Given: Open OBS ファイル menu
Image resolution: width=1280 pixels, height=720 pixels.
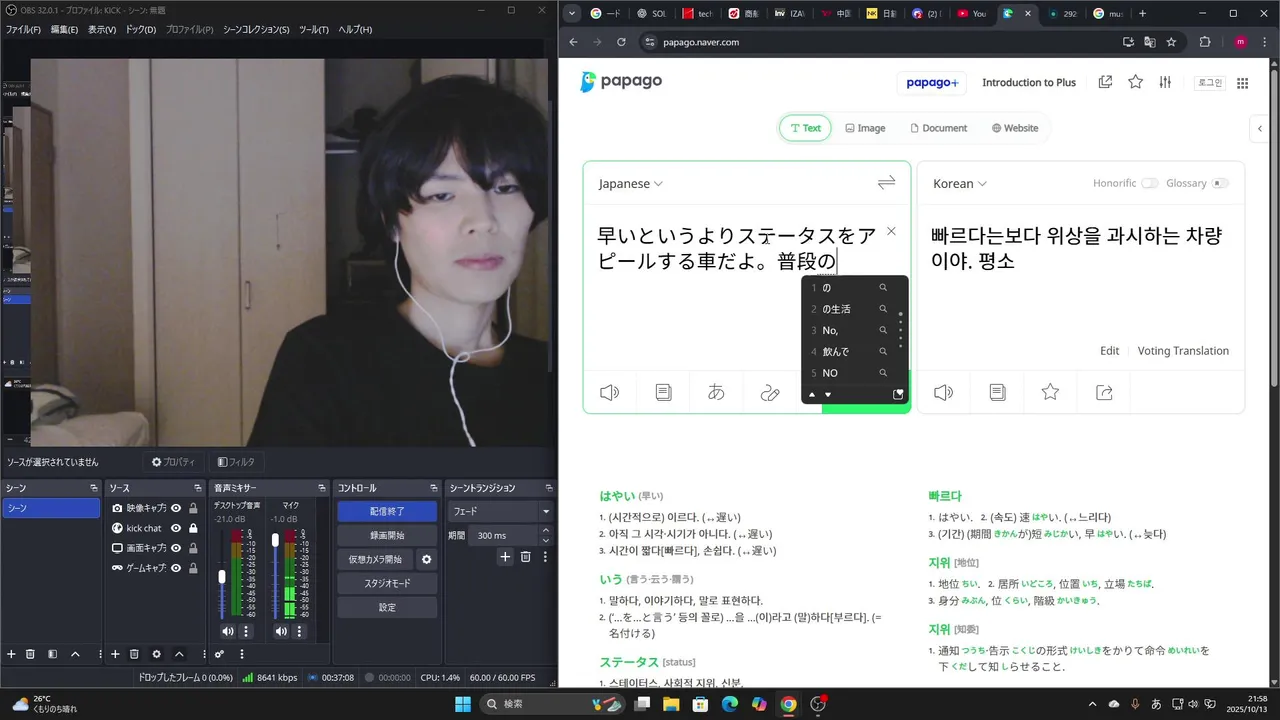Looking at the screenshot, I should pos(23,30).
